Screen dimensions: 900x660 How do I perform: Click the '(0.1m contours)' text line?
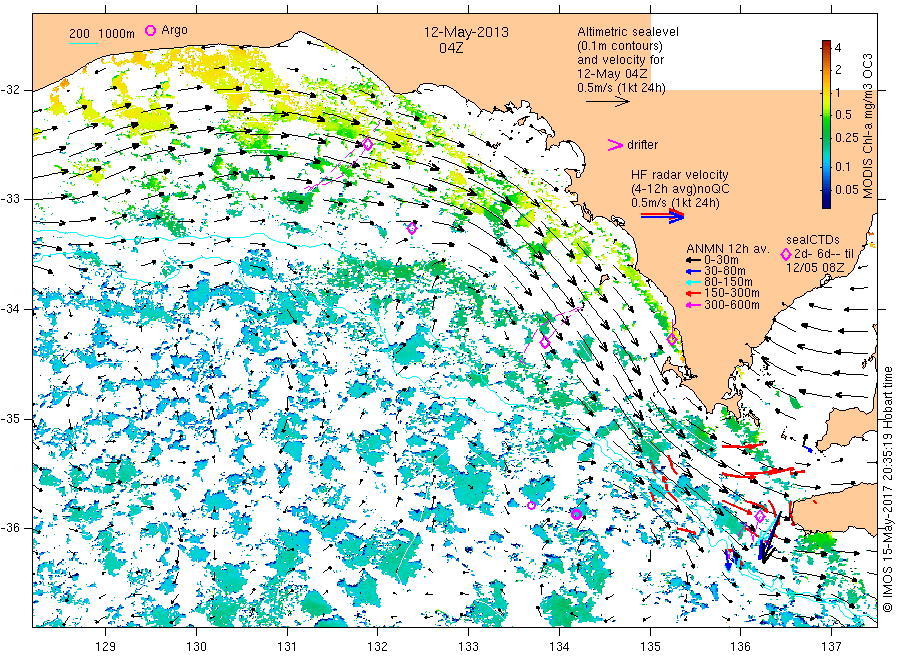point(620,46)
